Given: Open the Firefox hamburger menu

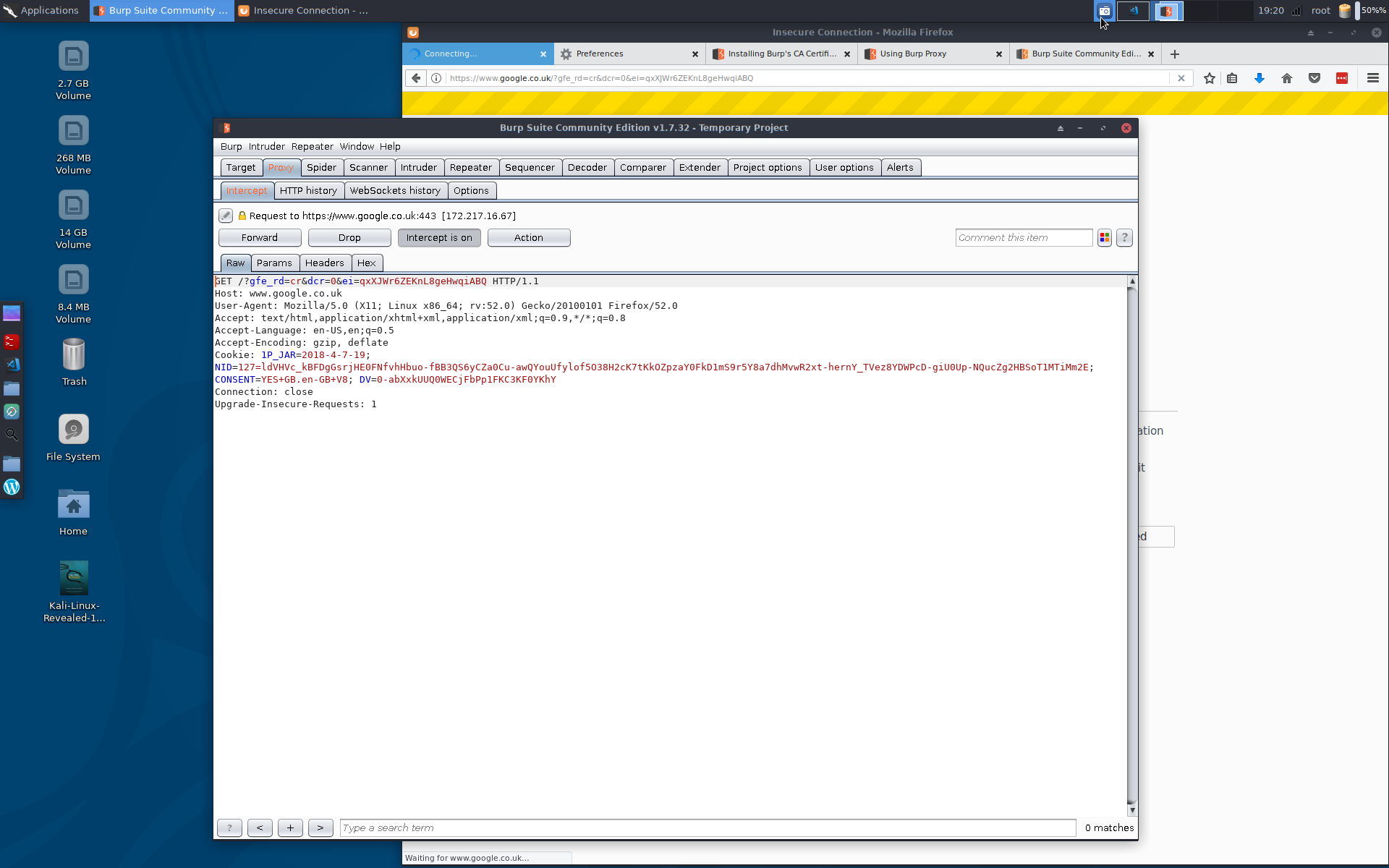Looking at the screenshot, I should click(x=1373, y=78).
